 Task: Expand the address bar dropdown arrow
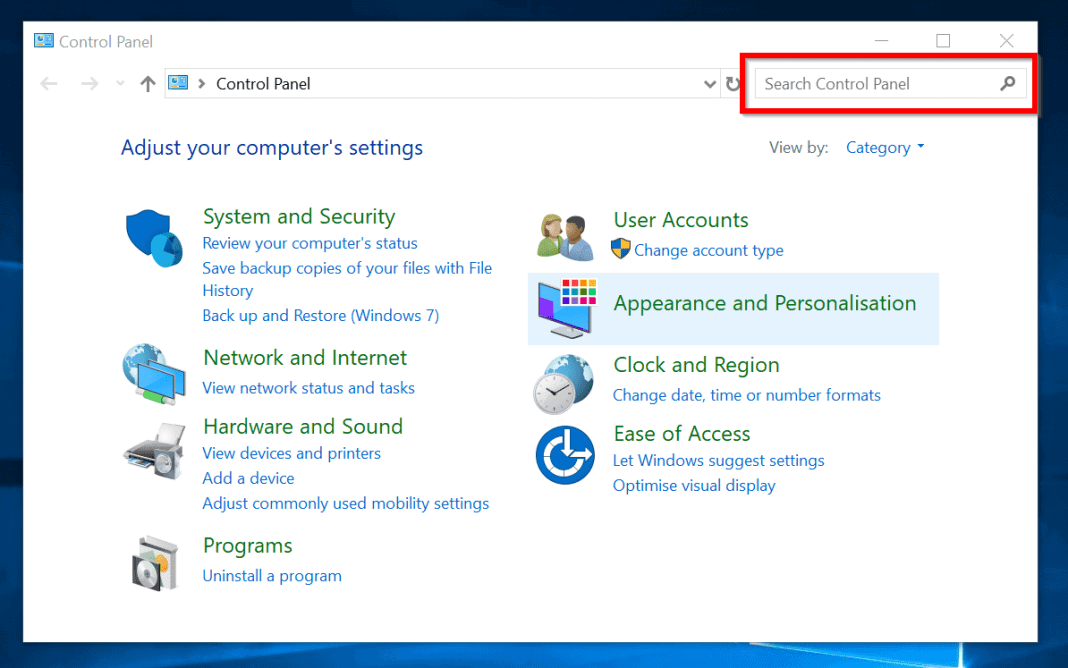(709, 84)
